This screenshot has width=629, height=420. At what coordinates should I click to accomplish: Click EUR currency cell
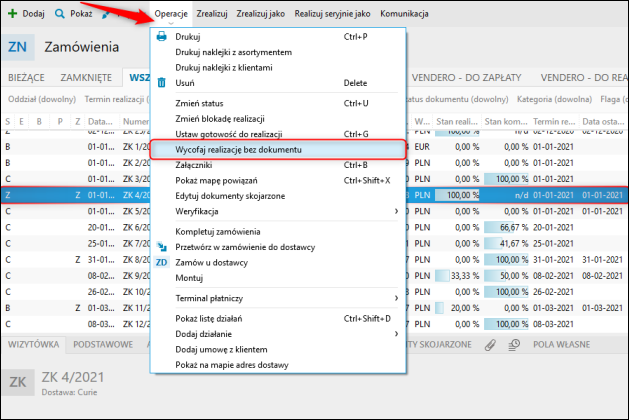[422, 147]
